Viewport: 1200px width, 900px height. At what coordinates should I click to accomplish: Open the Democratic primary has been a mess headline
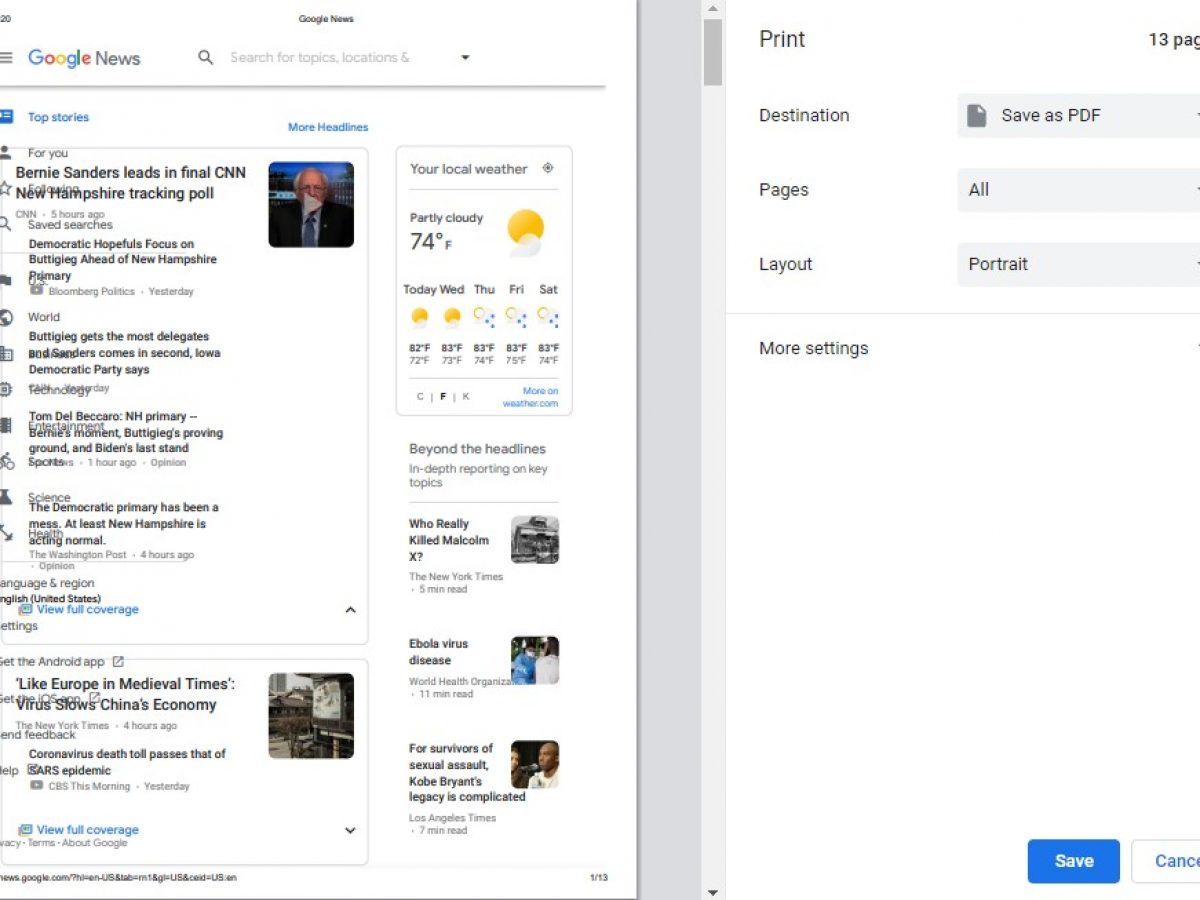[124, 524]
